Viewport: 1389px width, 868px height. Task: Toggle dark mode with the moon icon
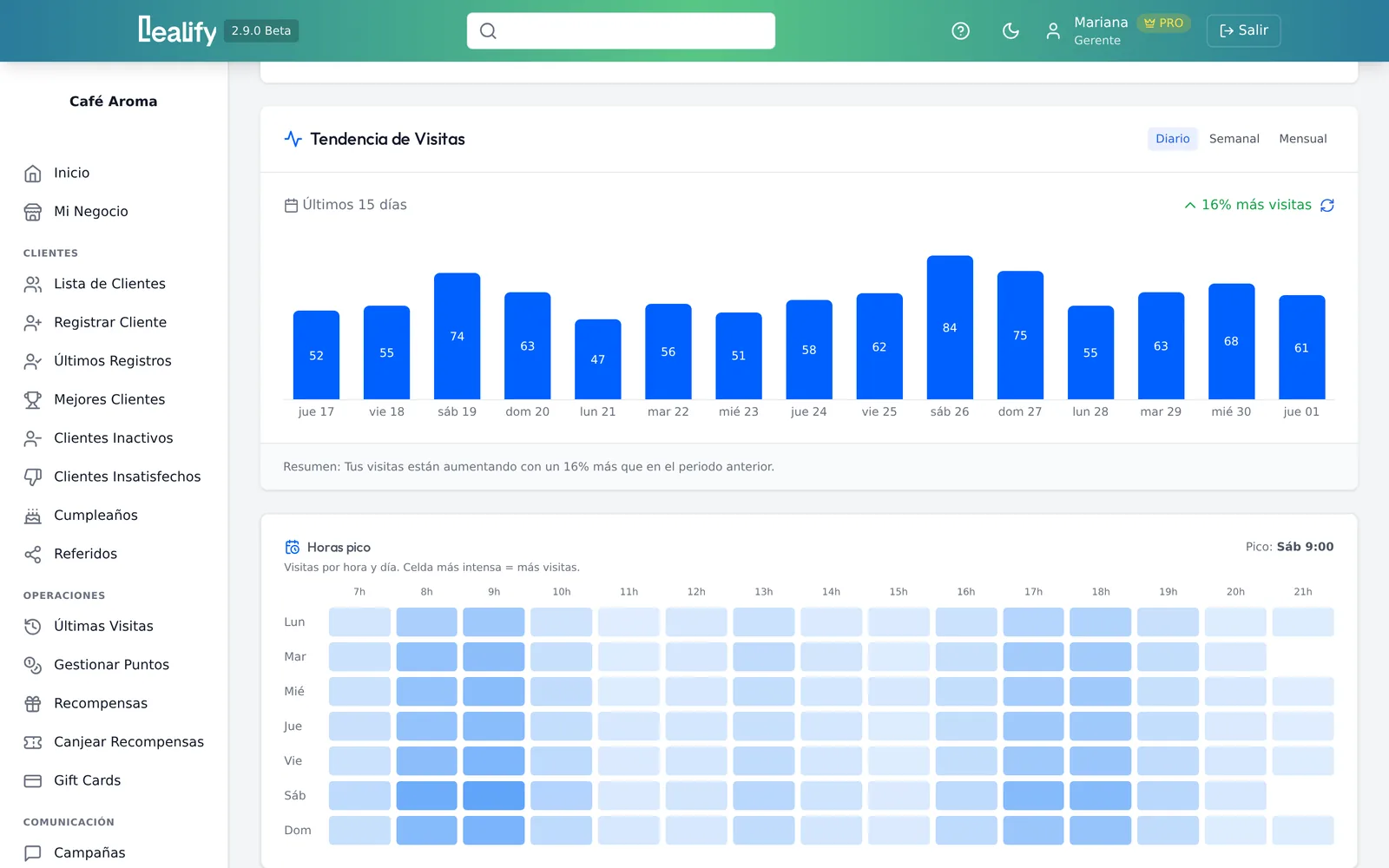point(1010,31)
